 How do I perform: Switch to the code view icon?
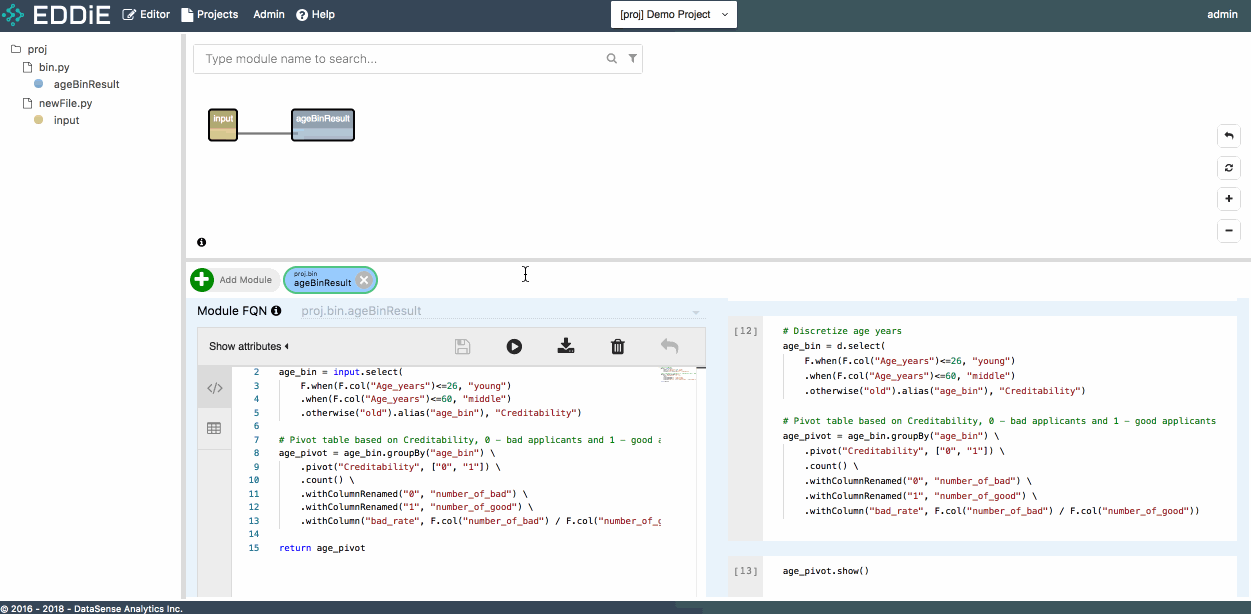(214, 388)
